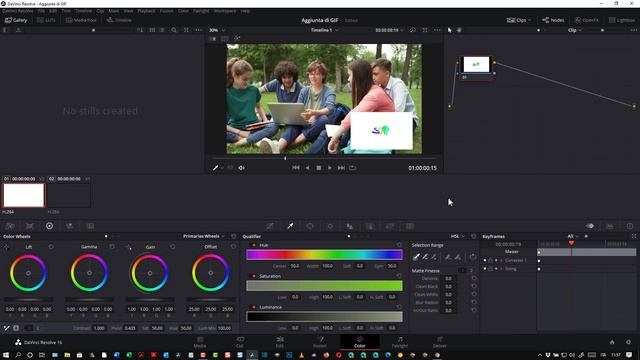
Task: Open gallery options three-dot menu
Action: click(199, 30)
